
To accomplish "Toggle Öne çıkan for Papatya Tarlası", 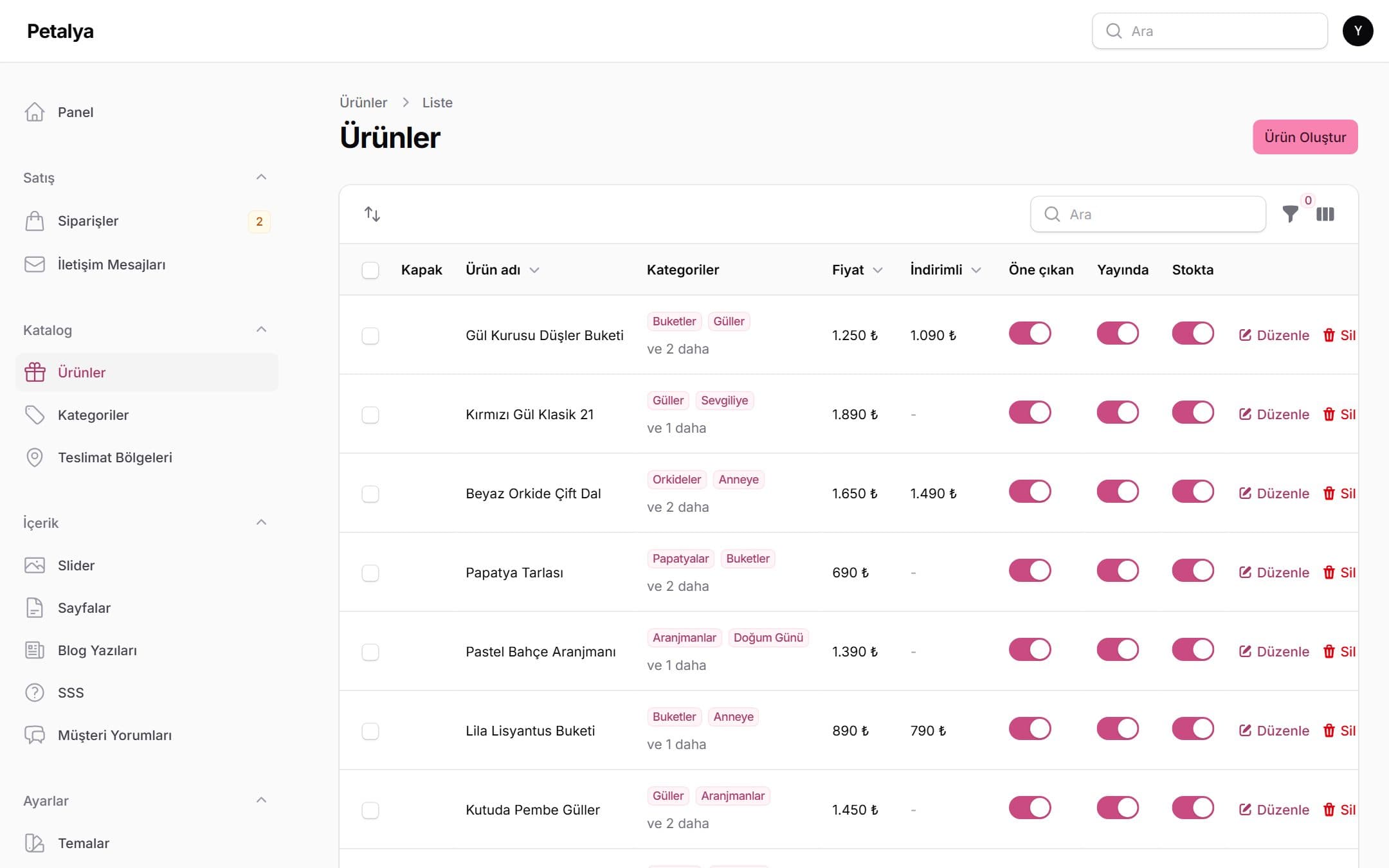I will click(1030, 570).
